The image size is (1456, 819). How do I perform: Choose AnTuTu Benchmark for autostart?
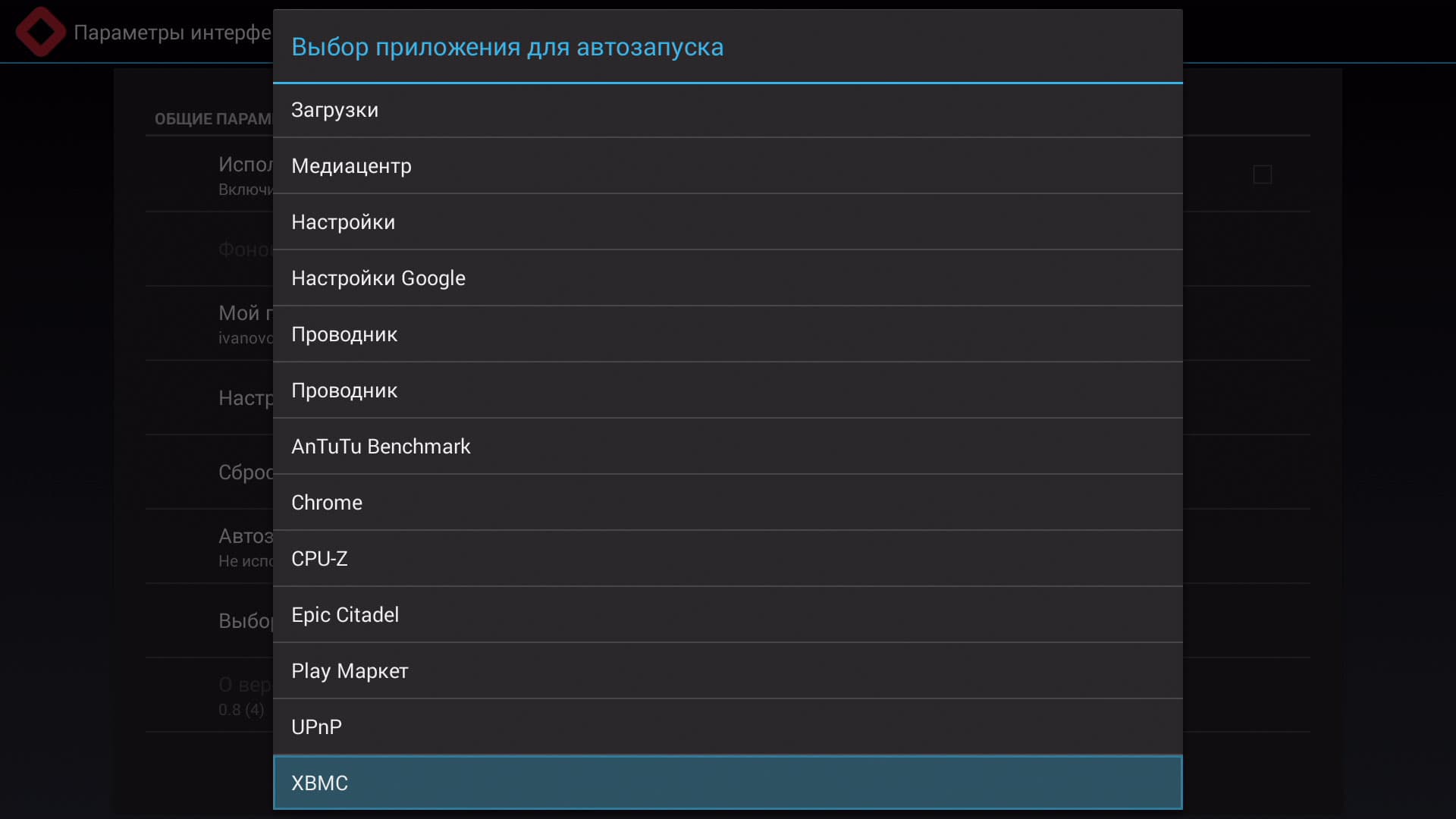click(726, 447)
